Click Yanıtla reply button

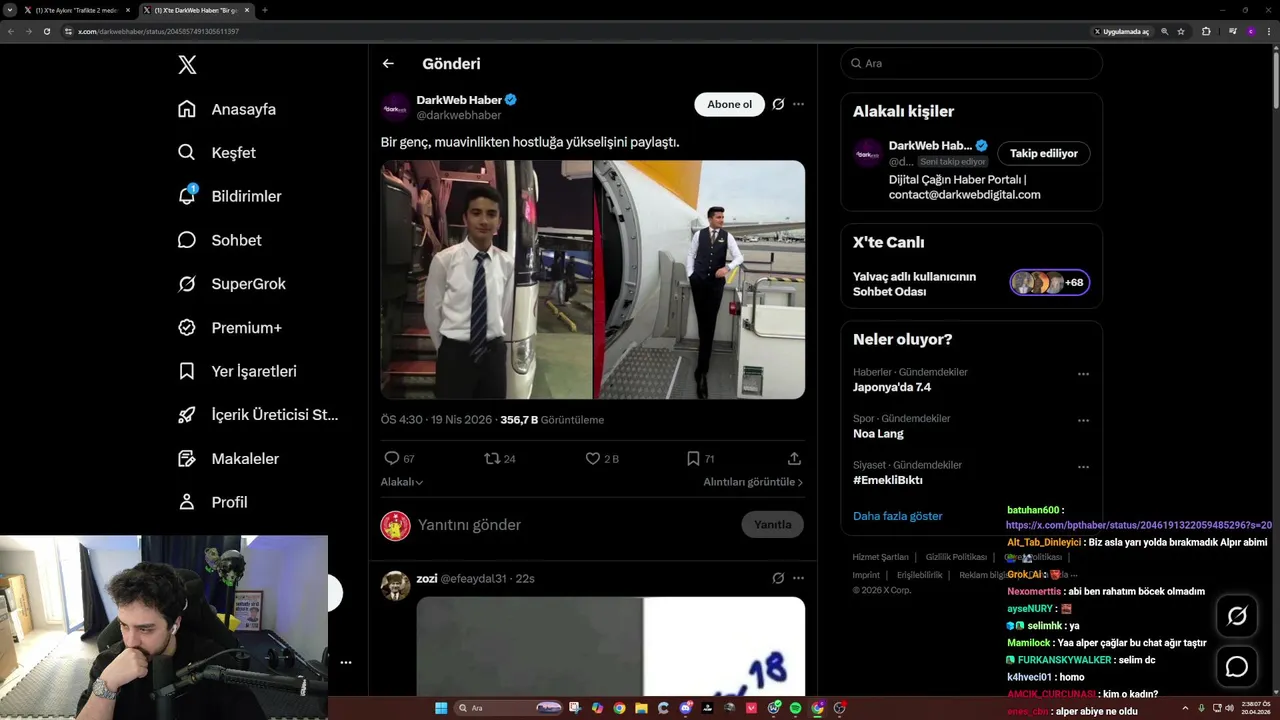coord(772,524)
